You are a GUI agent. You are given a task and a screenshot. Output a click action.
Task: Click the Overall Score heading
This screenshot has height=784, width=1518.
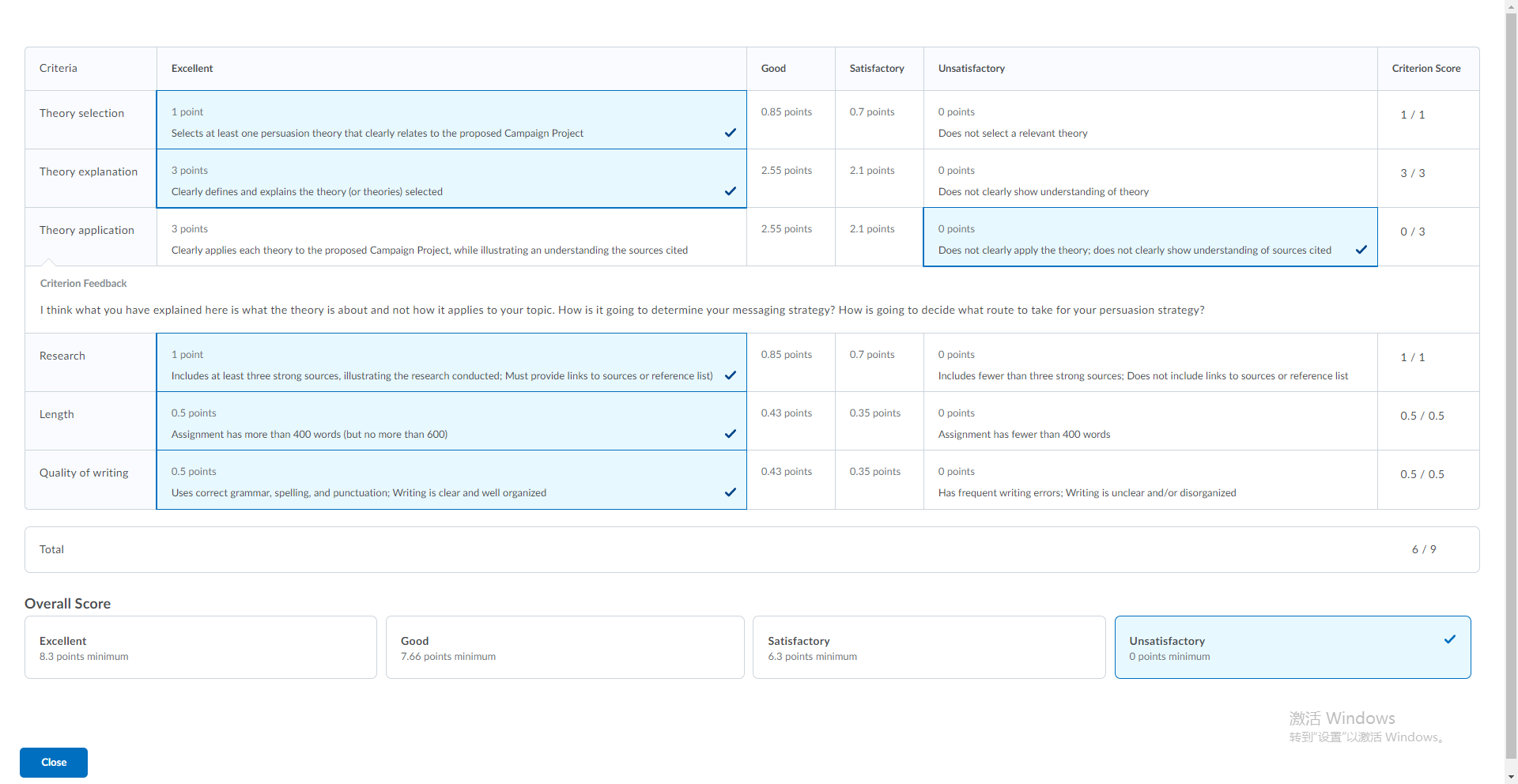(67, 603)
